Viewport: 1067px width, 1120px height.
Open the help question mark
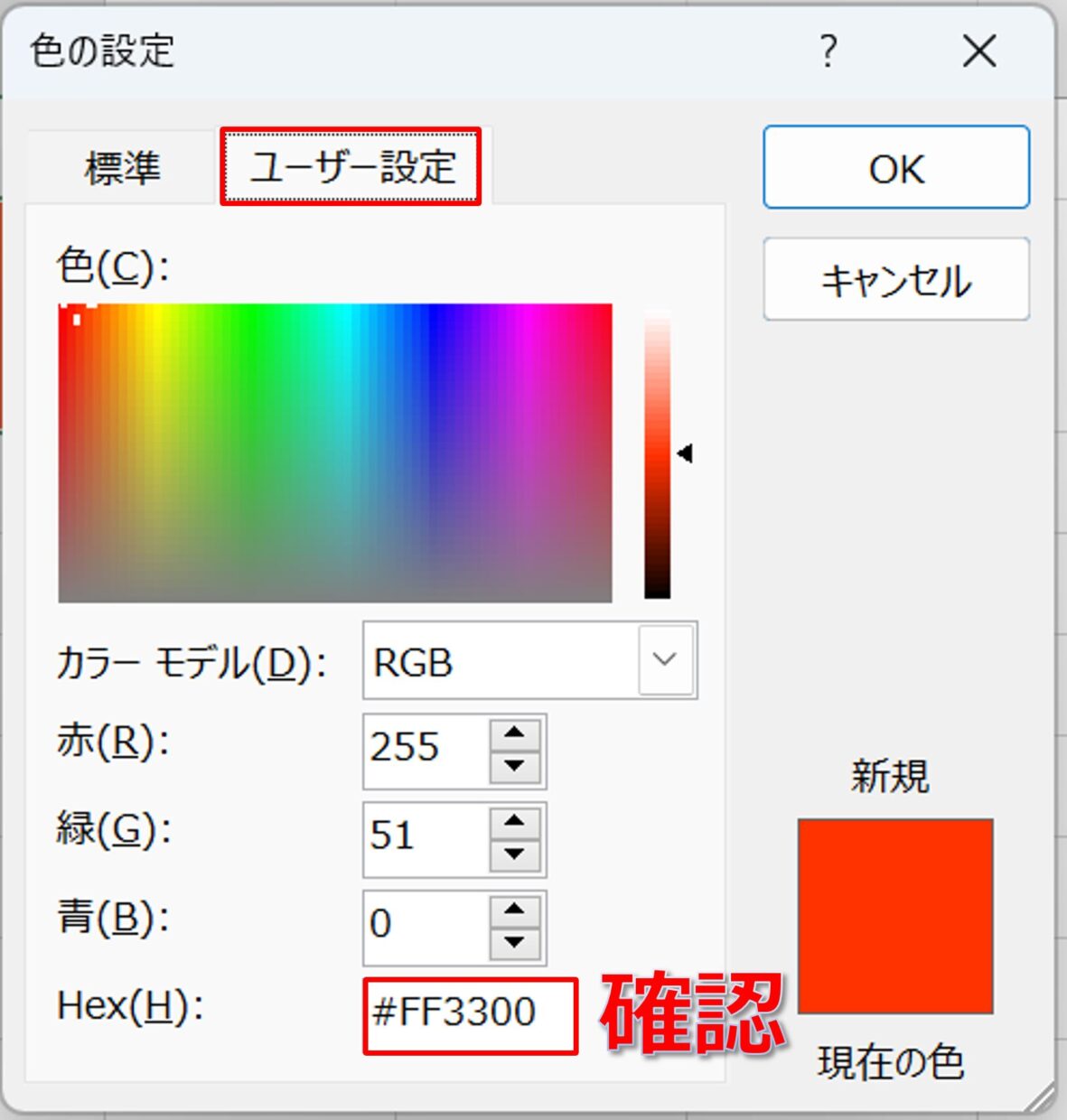(828, 51)
